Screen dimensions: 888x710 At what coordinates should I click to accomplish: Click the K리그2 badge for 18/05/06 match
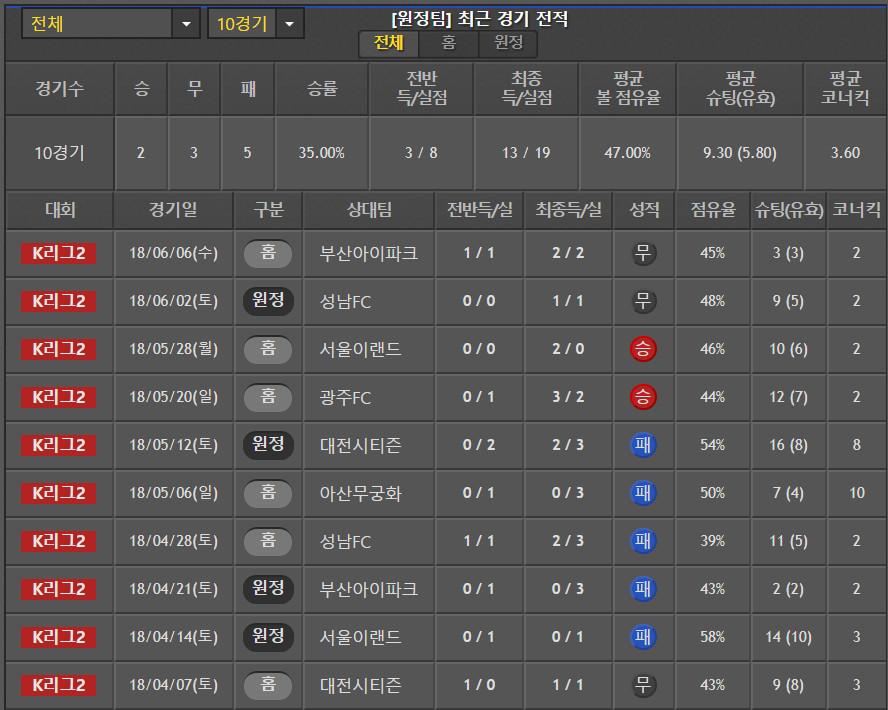coord(59,493)
